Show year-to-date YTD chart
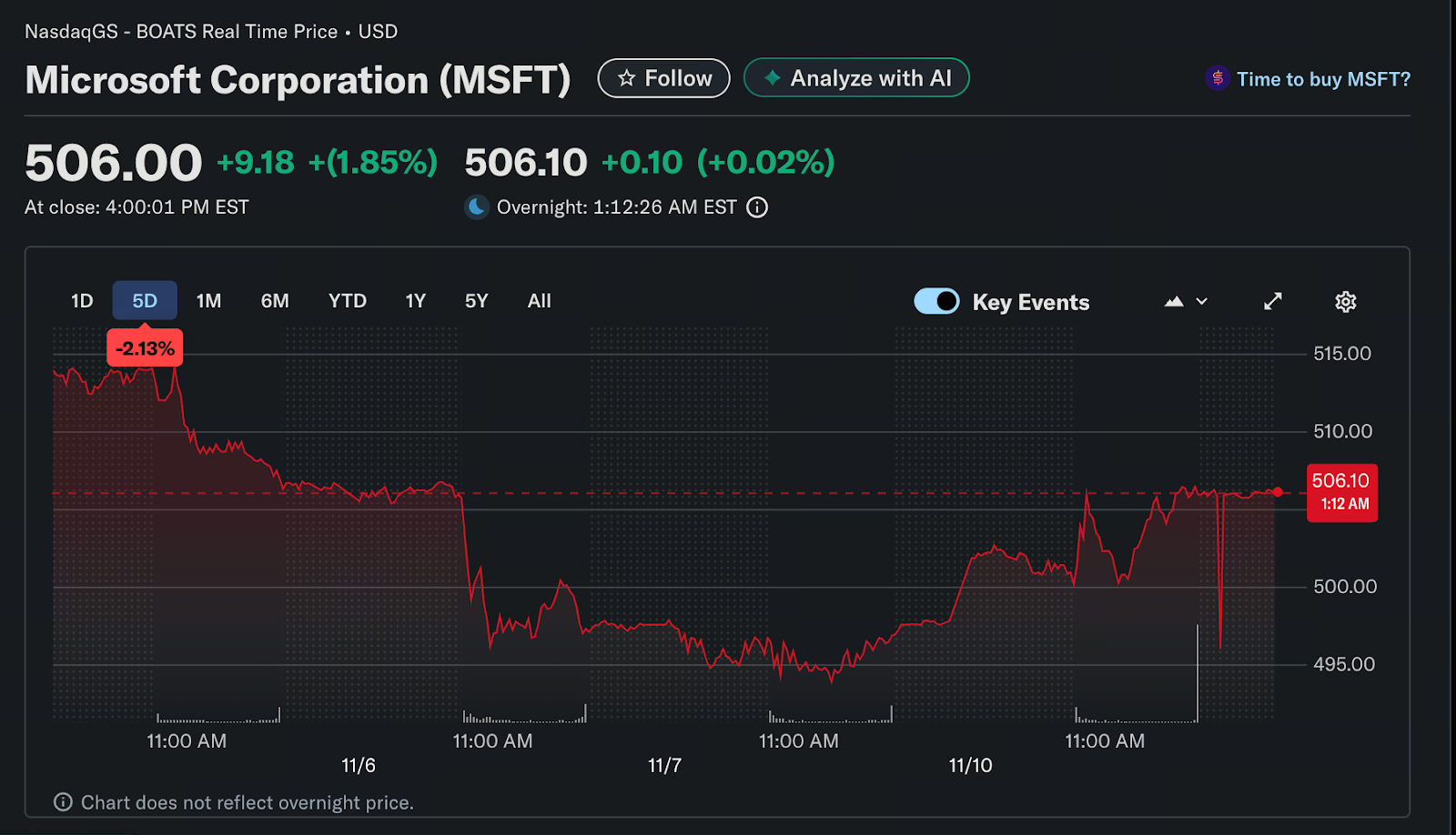The height and width of the screenshot is (835, 1456). click(x=347, y=301)
